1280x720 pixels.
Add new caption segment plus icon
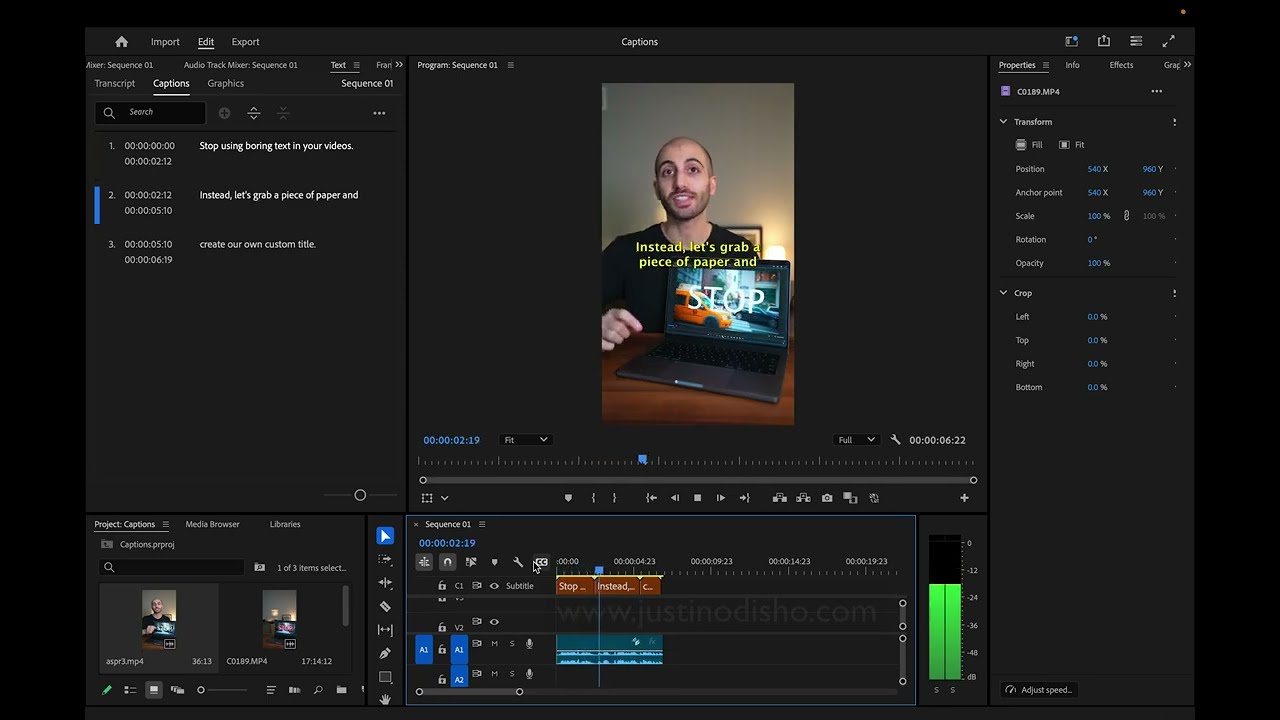click(x=224, y=113)
